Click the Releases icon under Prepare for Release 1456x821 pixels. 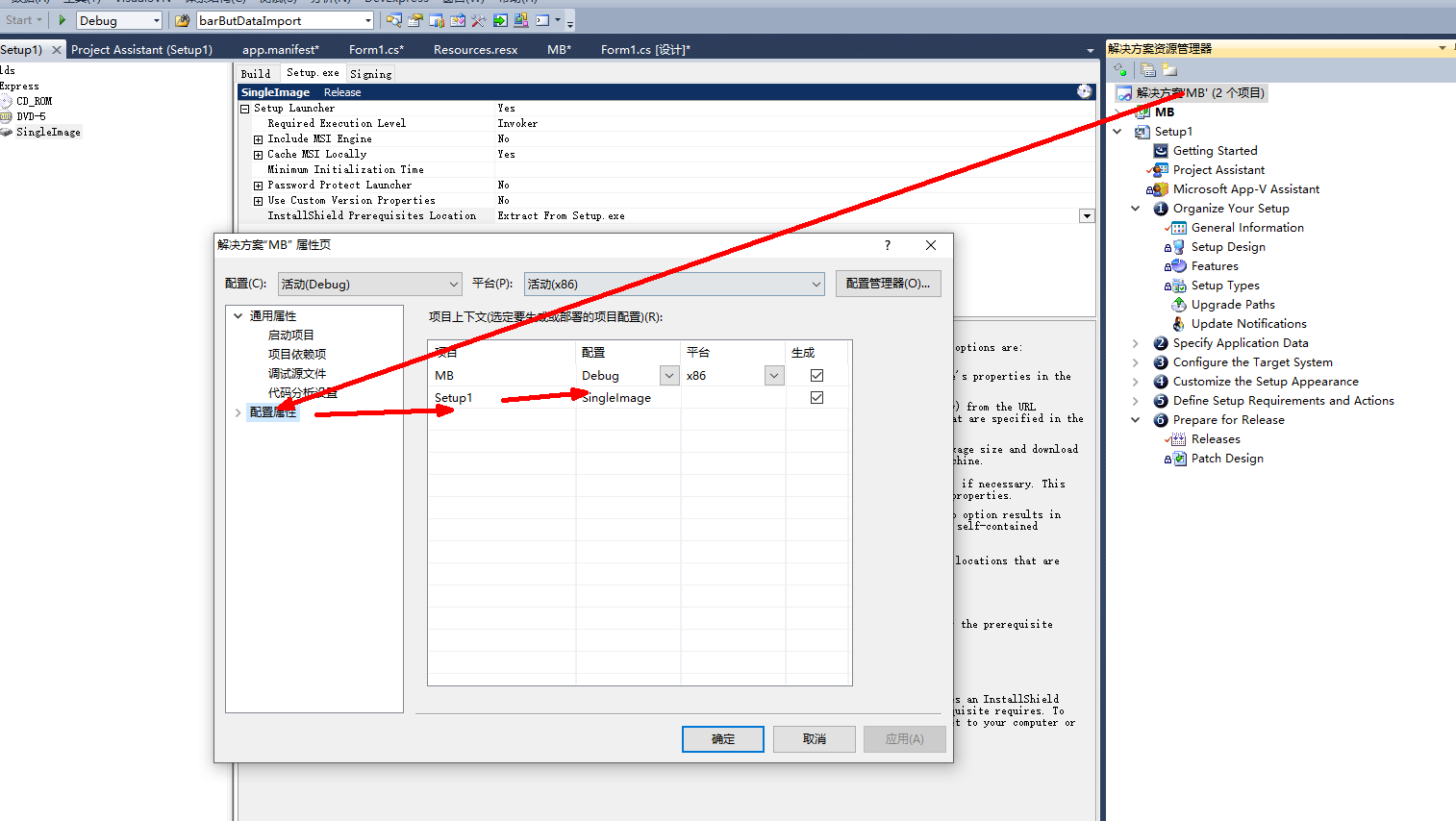1177,439
